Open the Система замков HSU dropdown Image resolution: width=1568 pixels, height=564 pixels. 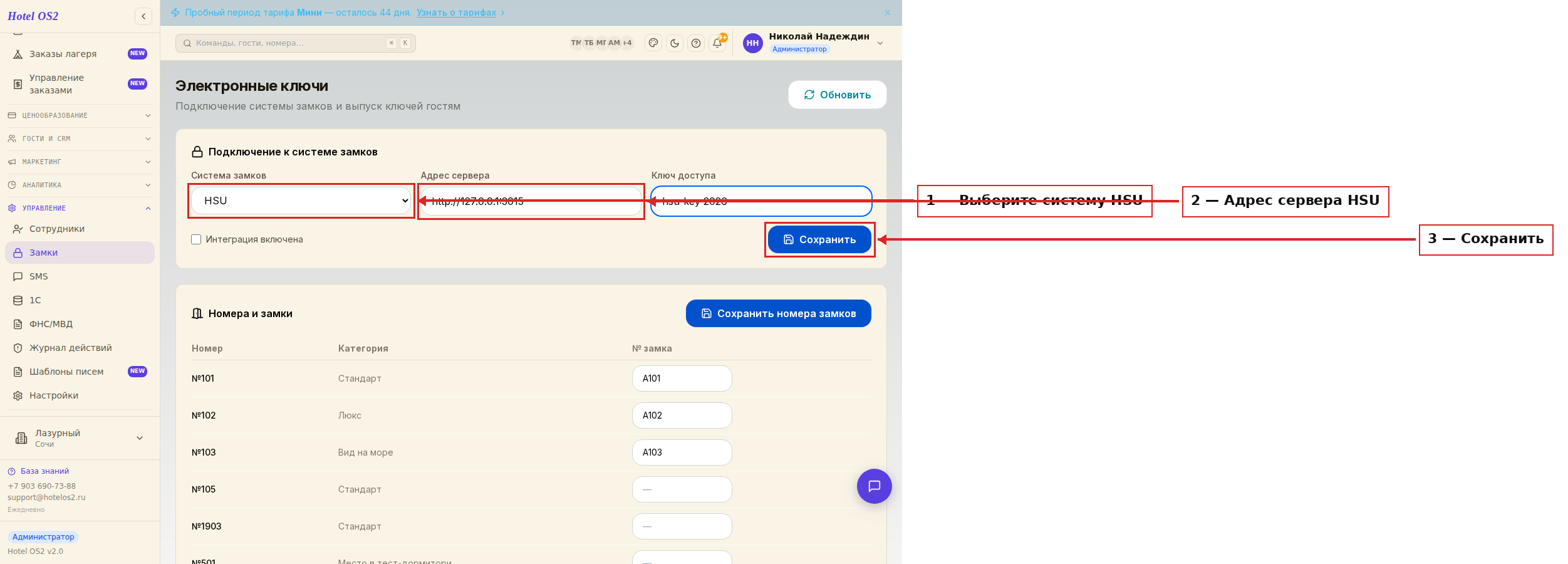301,201
